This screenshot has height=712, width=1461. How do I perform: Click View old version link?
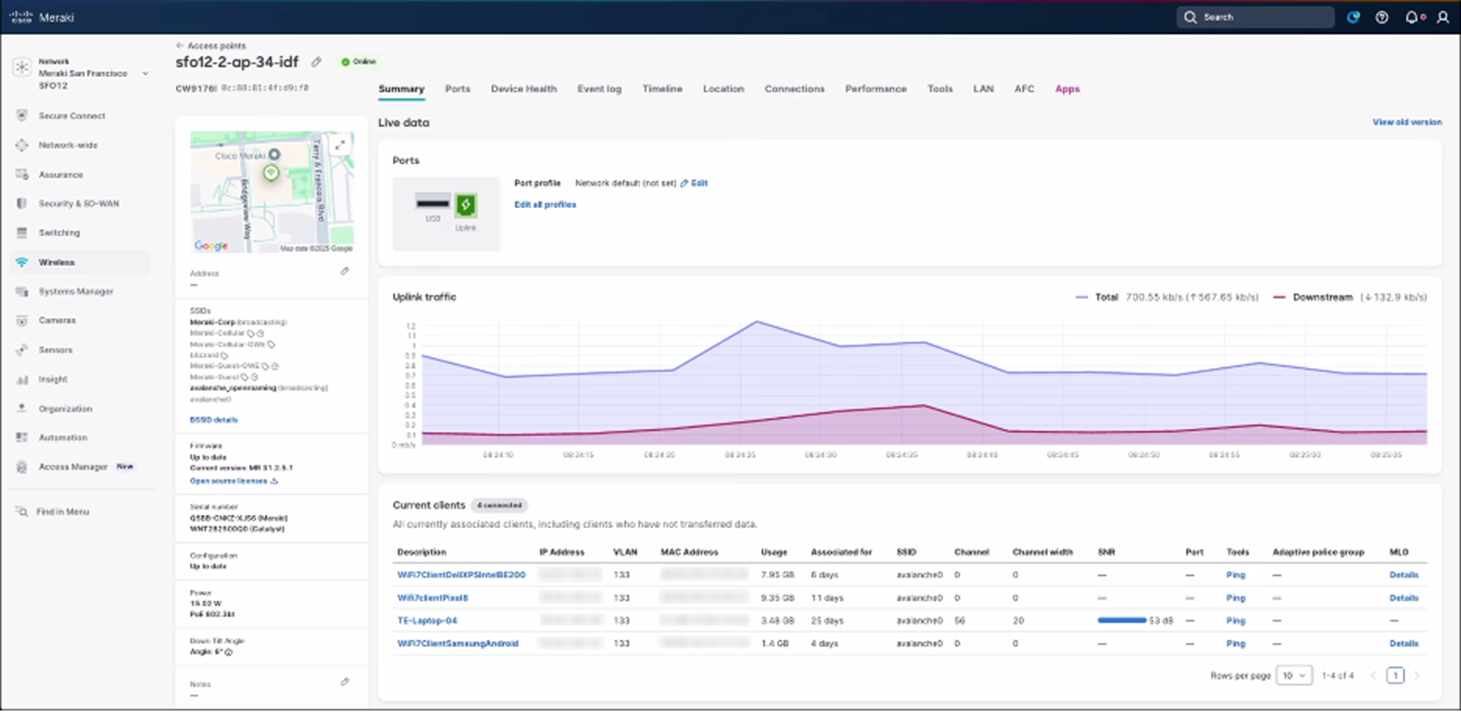click(1407, 122)
